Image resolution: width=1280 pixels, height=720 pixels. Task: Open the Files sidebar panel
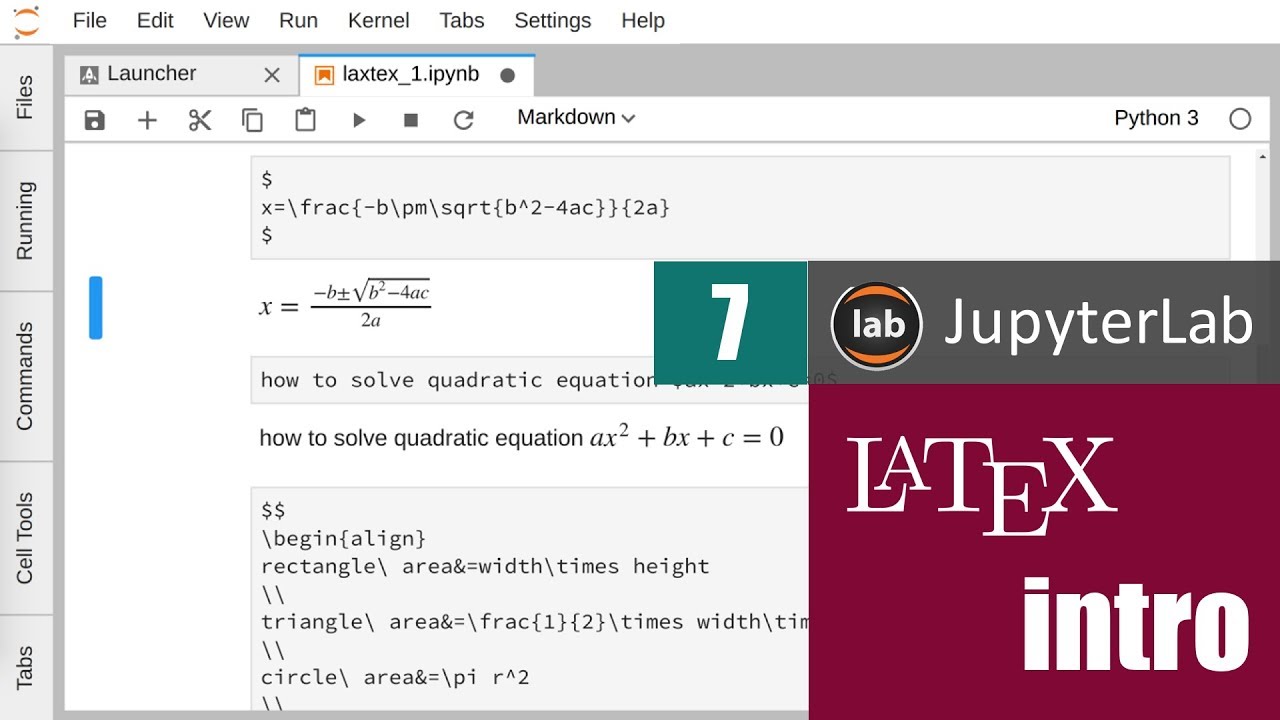26,97
